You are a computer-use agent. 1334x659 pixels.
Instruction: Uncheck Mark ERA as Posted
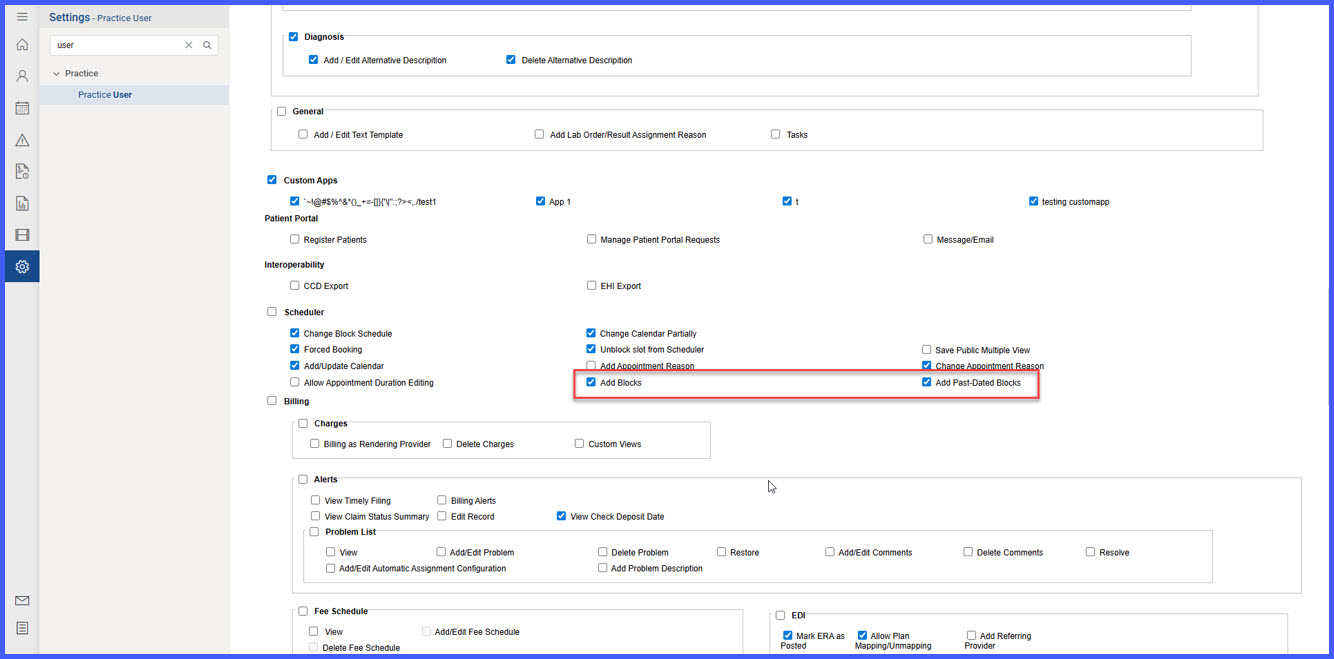[787, 635]
